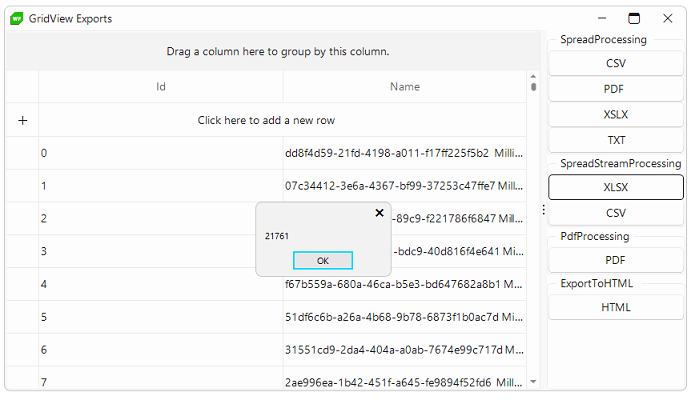The height and width of the screenshot is (408, 699).
Task: Export CSV under SpreadStreamProcessing
Action: 616,213
